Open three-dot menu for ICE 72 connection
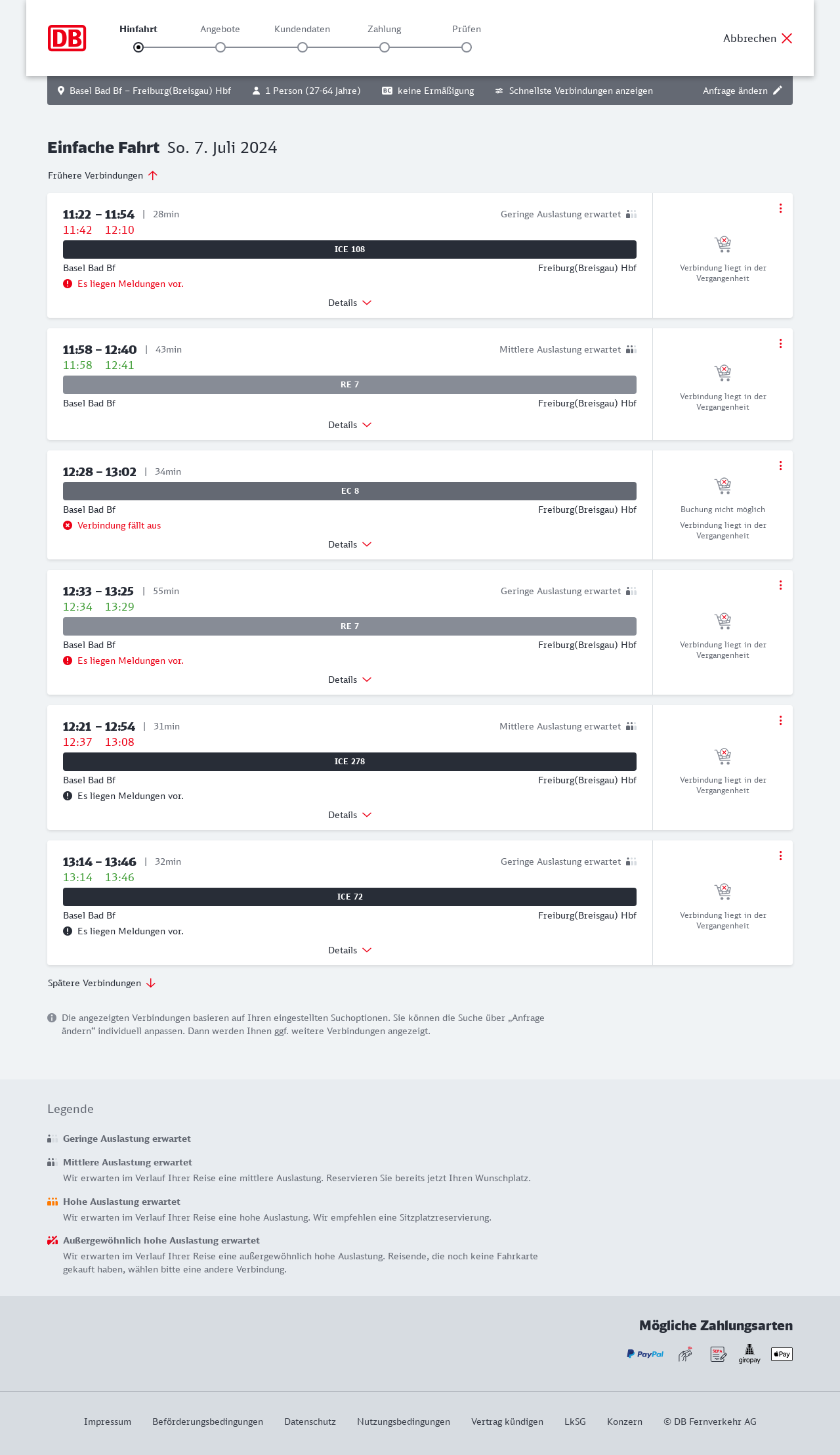 pos(780,856)
